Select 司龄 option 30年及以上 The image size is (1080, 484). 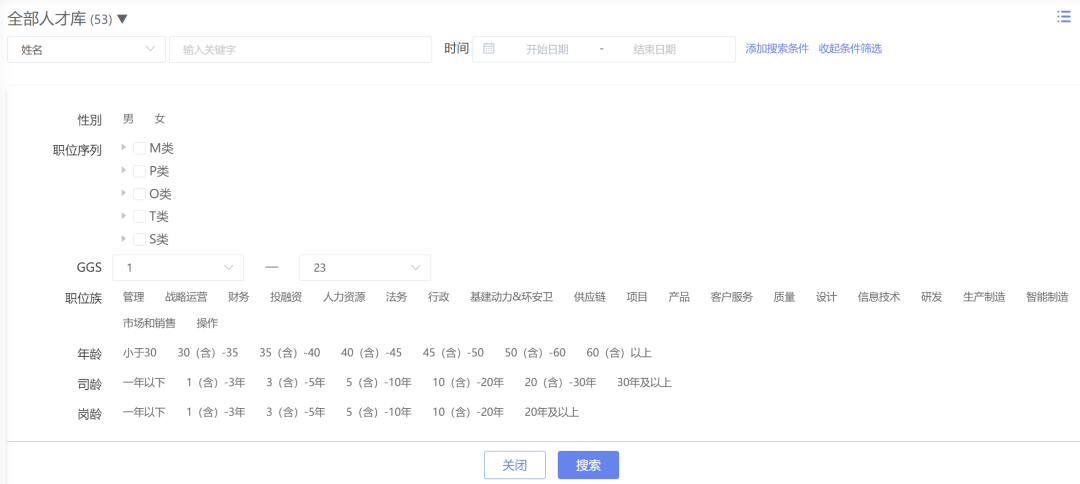[644, 383]
